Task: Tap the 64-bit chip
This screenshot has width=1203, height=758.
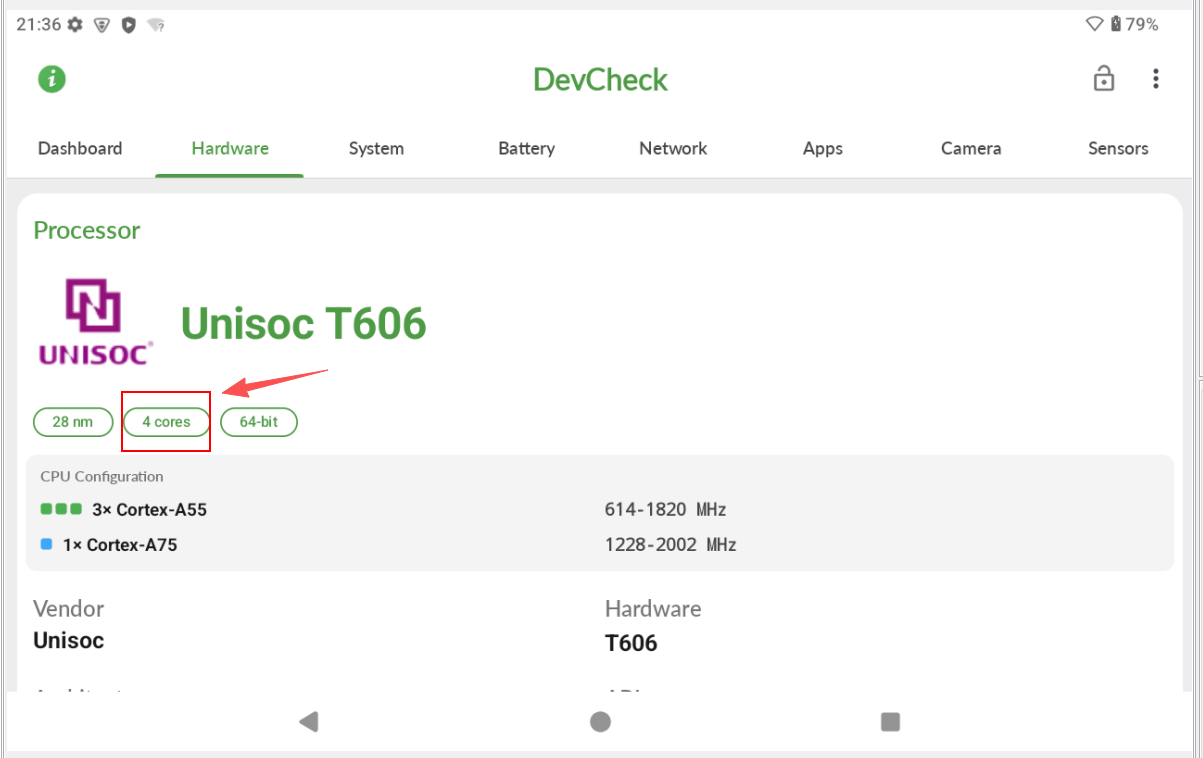Action: point(259,422)
